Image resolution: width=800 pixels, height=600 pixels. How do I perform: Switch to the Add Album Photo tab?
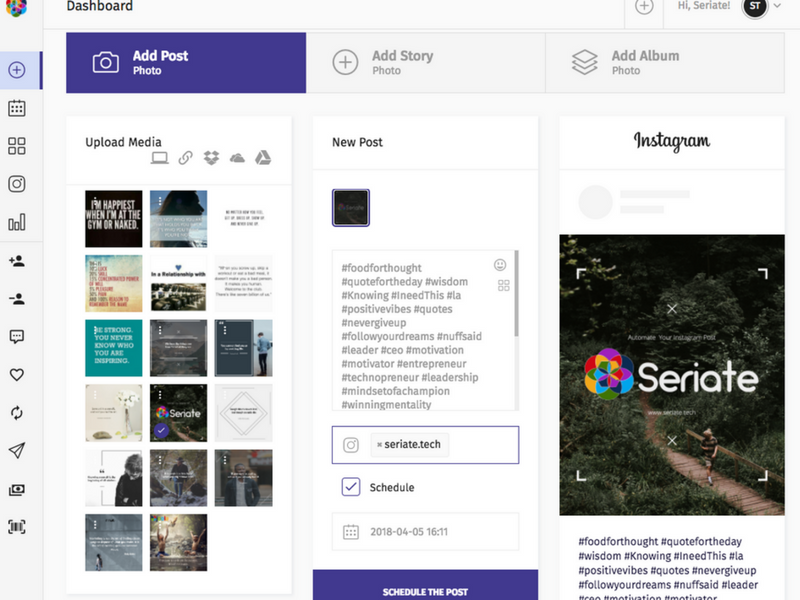point(665,63)
